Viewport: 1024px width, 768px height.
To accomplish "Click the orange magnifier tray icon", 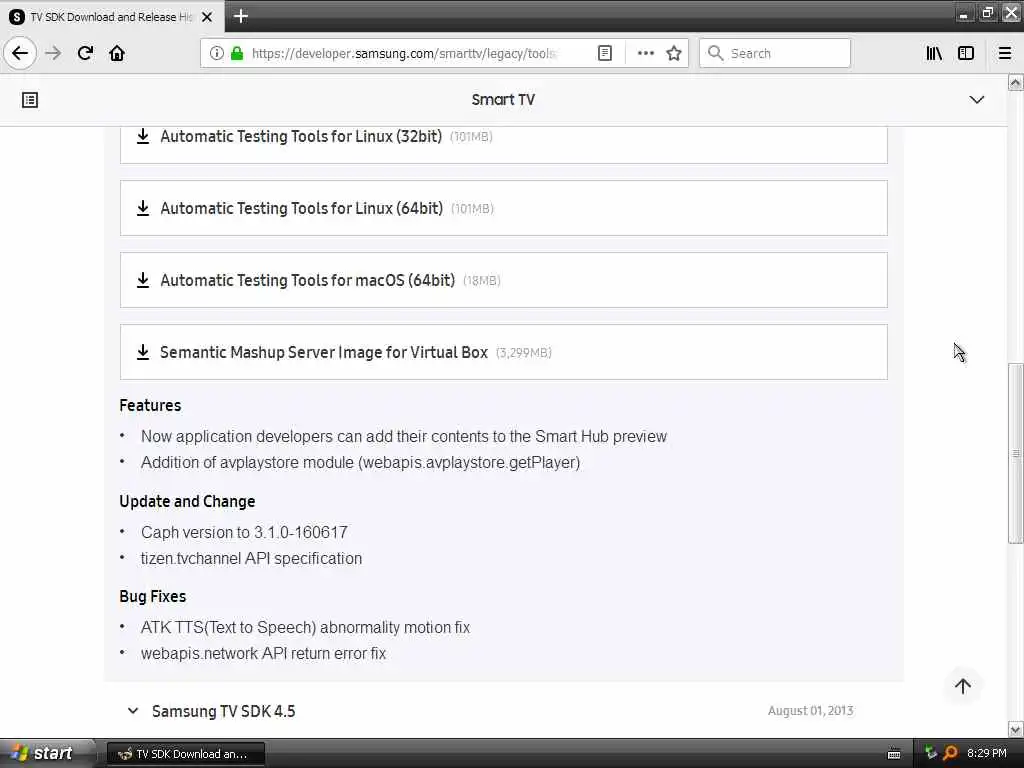I will [951, 753].
